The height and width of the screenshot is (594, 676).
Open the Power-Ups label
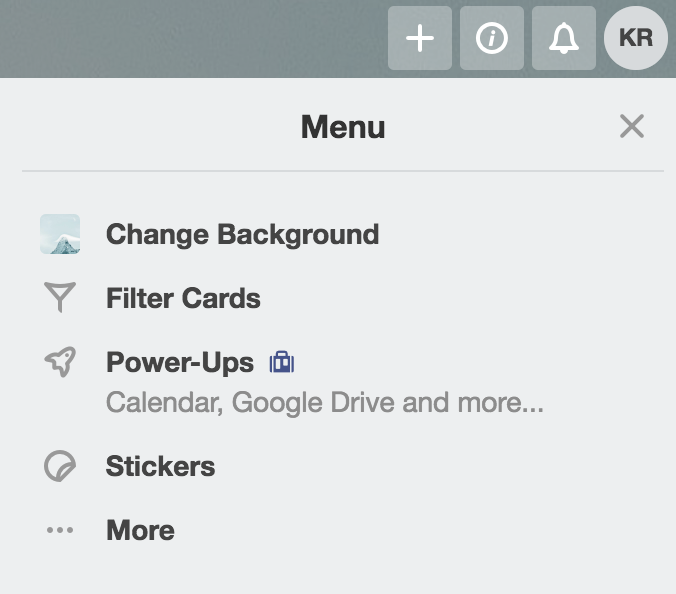[x=180, y=362]
